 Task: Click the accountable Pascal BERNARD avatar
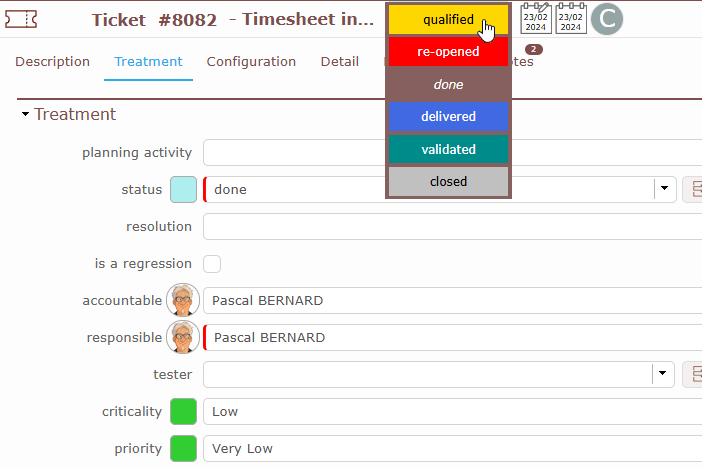point(183,300)
